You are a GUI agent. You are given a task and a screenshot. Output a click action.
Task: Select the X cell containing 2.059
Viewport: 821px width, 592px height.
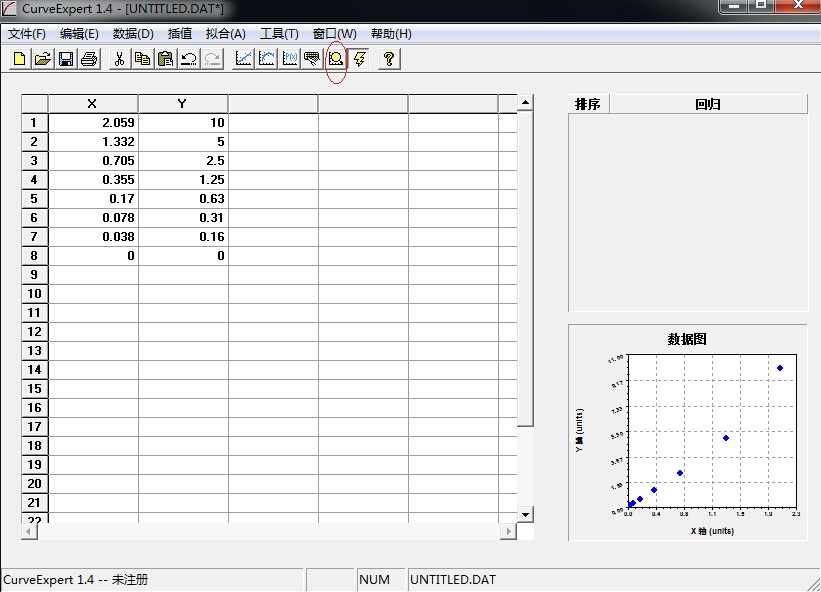93,123
